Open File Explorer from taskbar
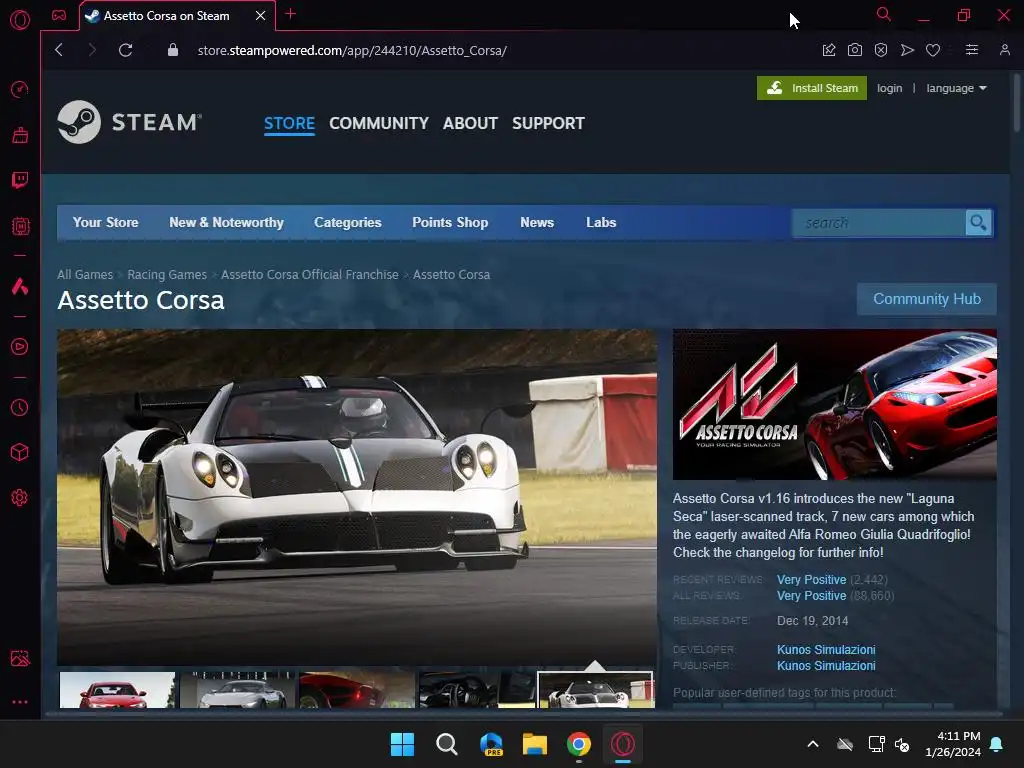1024x768 pixels. (535, 744)
